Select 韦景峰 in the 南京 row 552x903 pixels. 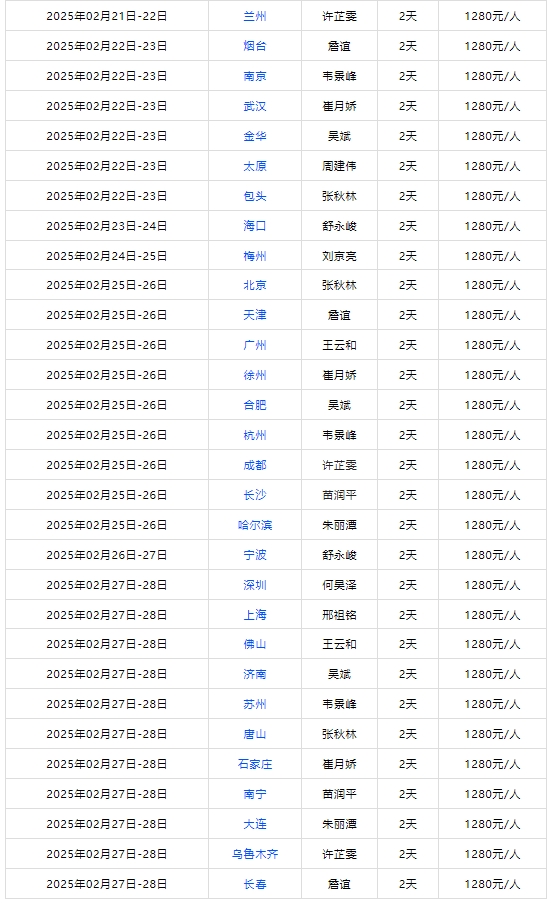pyautogui.click(x=339, y=76)
